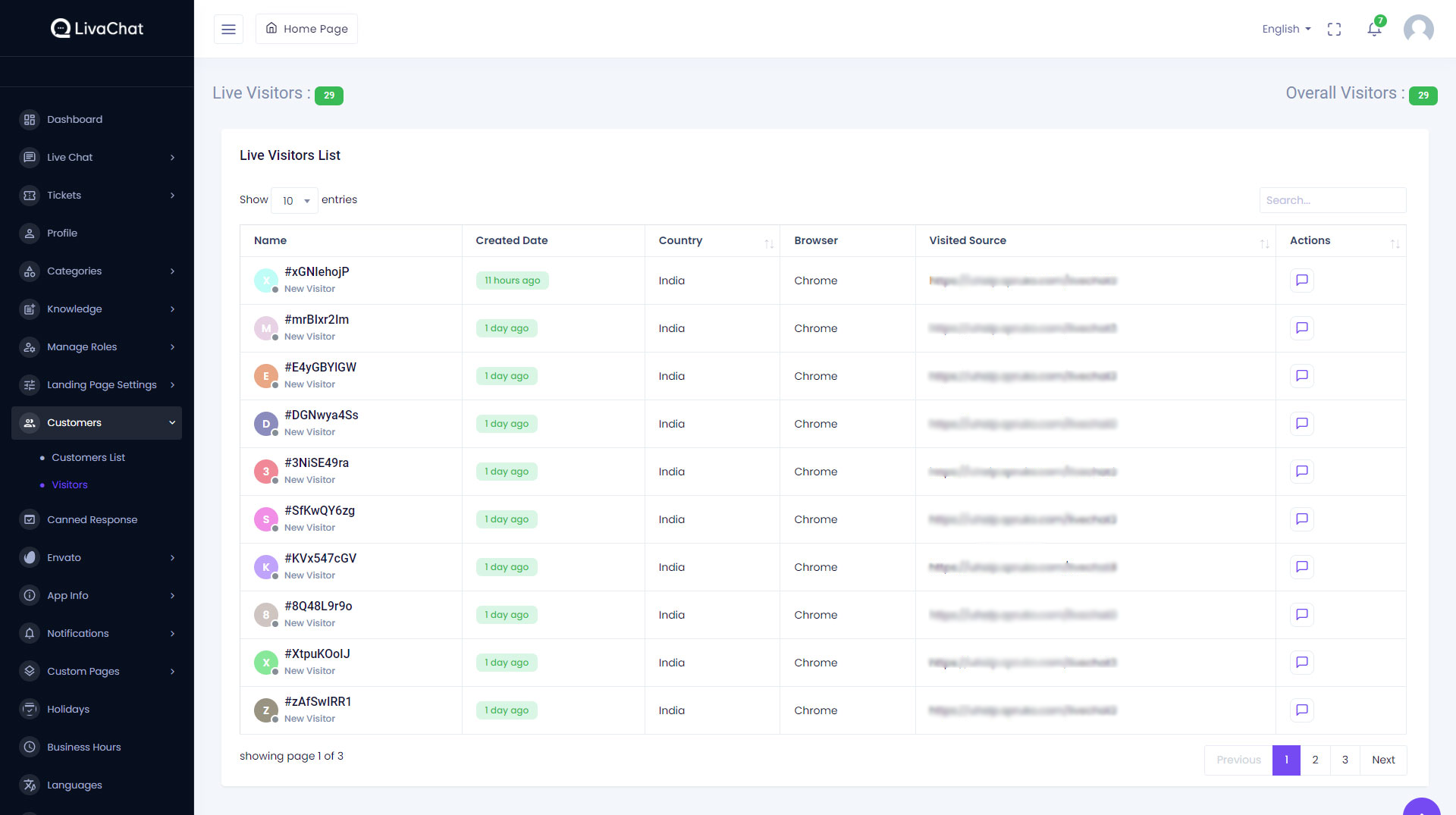Sort table by Country column
The width and height of the screenshot is (1456, 815).
point(769,243)
